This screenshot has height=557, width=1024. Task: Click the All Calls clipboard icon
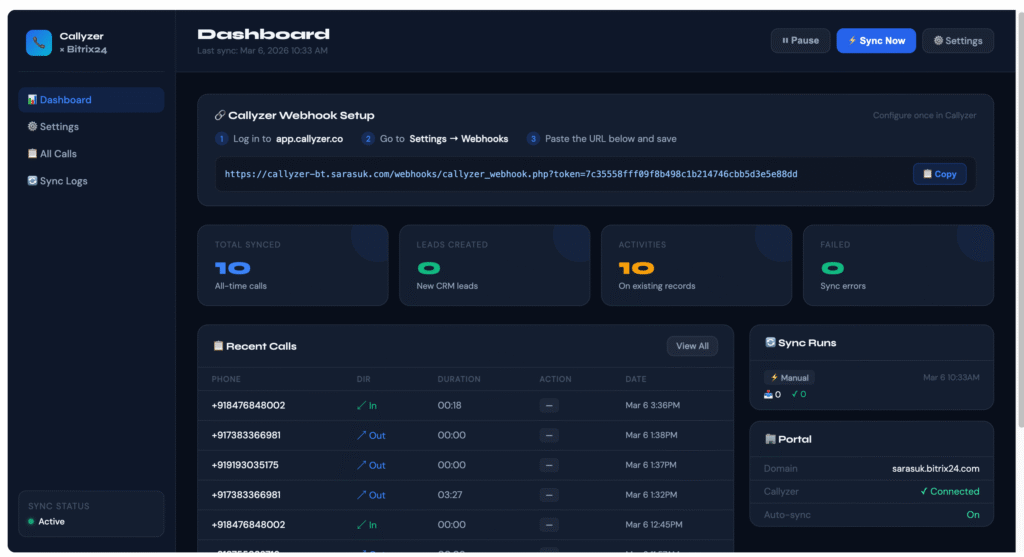(x=32, y=154)
